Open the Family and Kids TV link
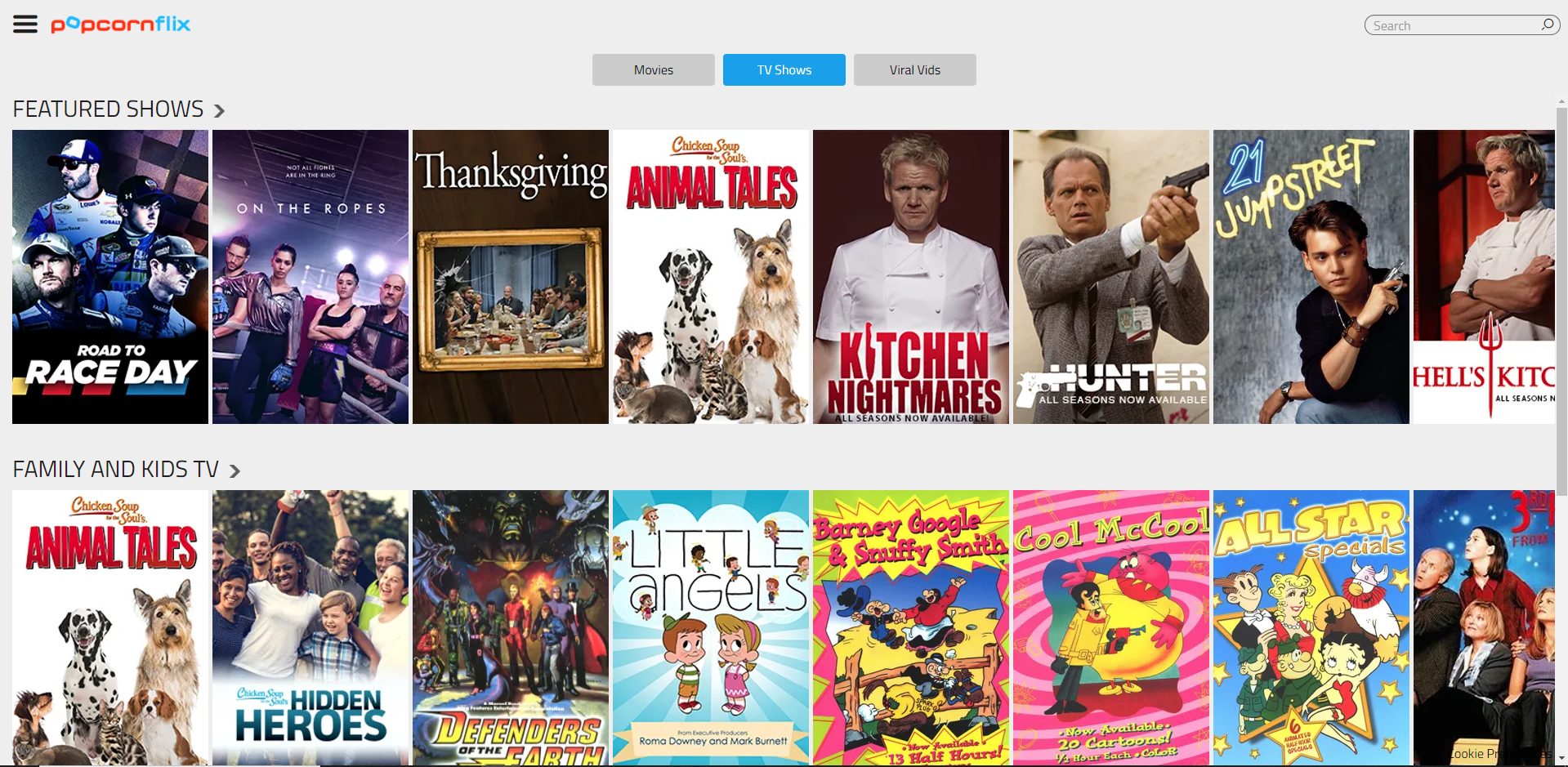 tap(115, 470)
